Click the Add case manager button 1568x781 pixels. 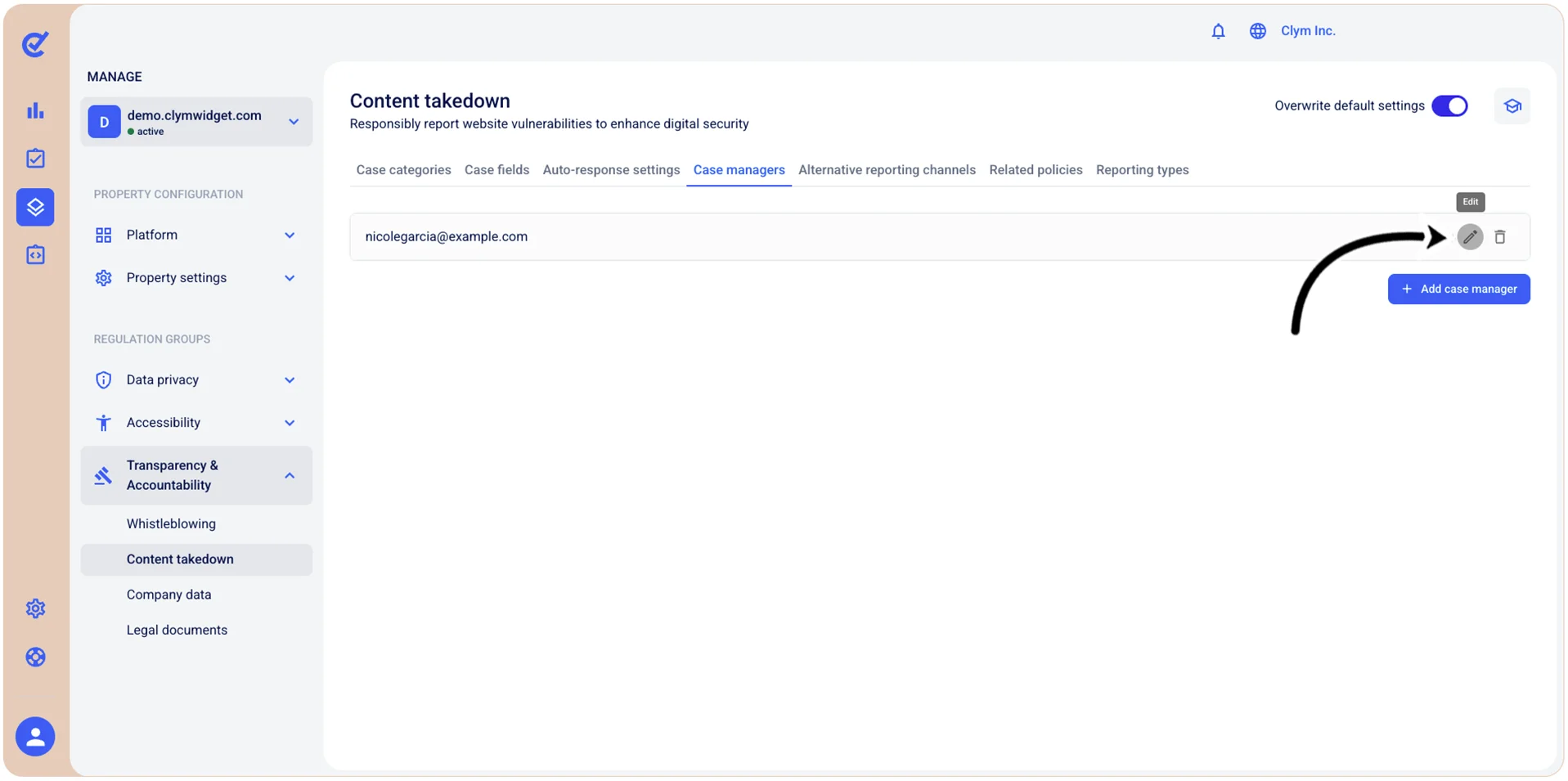tap(1458, 290)
